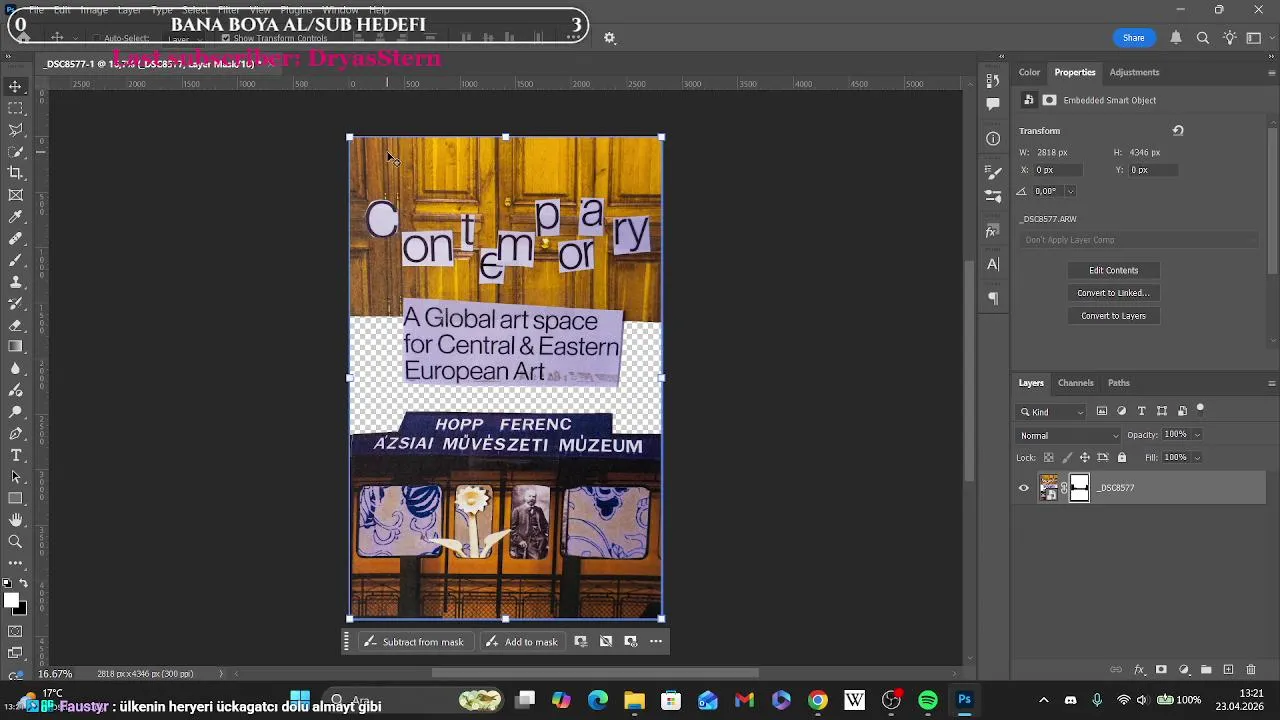
Task: Open the Edit Toolbar three-dots menu
Action: (x=15, y=563)
